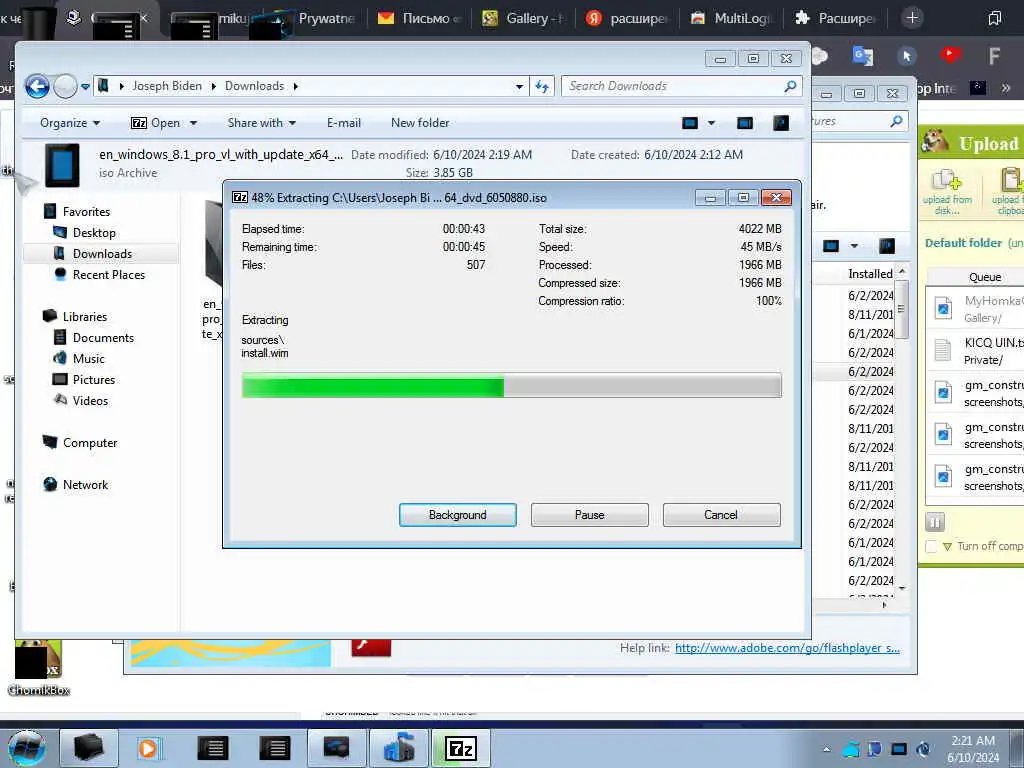Click iso file icon in details pane
Image resolution: width=1024 pixels, height=768 pixels.
(62, 165)
